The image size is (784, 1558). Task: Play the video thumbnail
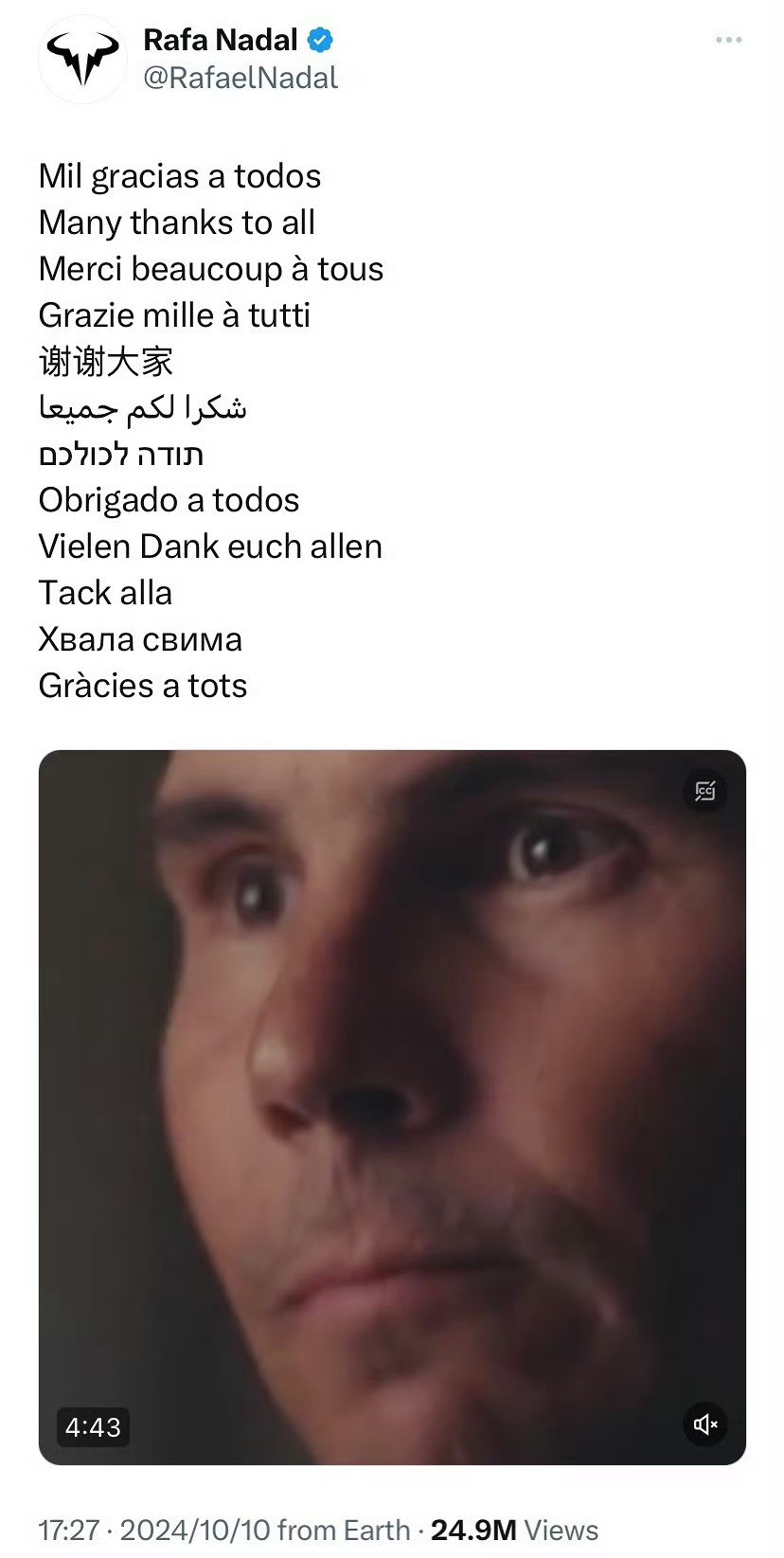[392, 1107]
